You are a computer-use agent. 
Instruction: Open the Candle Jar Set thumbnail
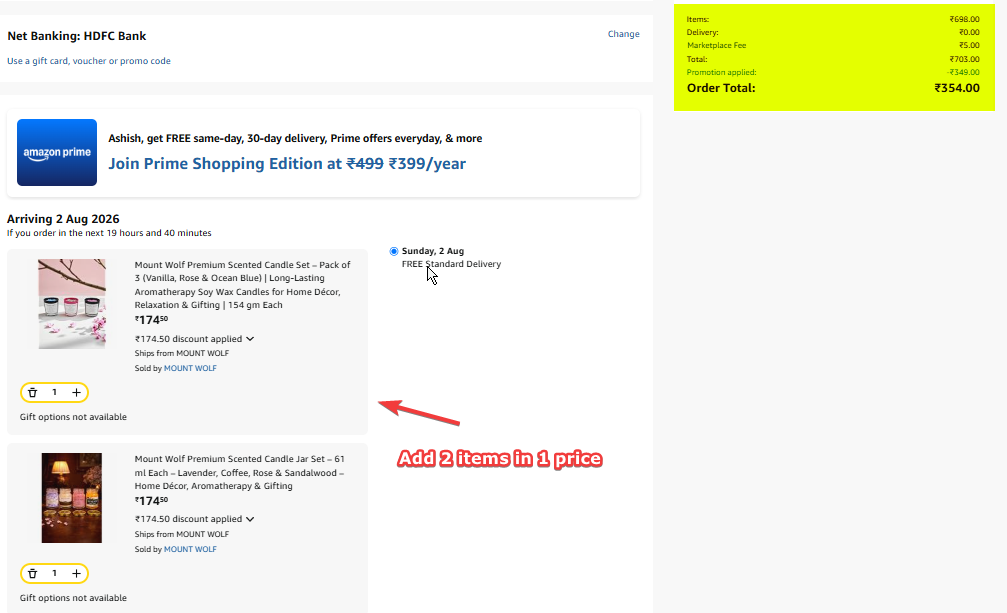click(72, 498)
